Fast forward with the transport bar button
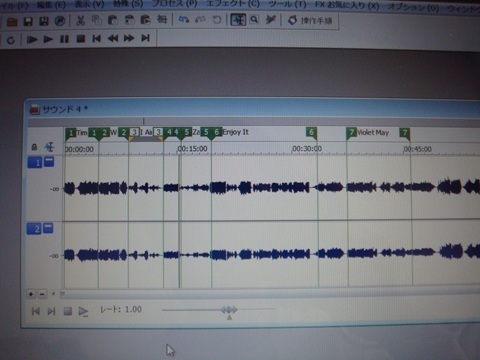This screenshot has width=480, height=360. click(129, 38)
